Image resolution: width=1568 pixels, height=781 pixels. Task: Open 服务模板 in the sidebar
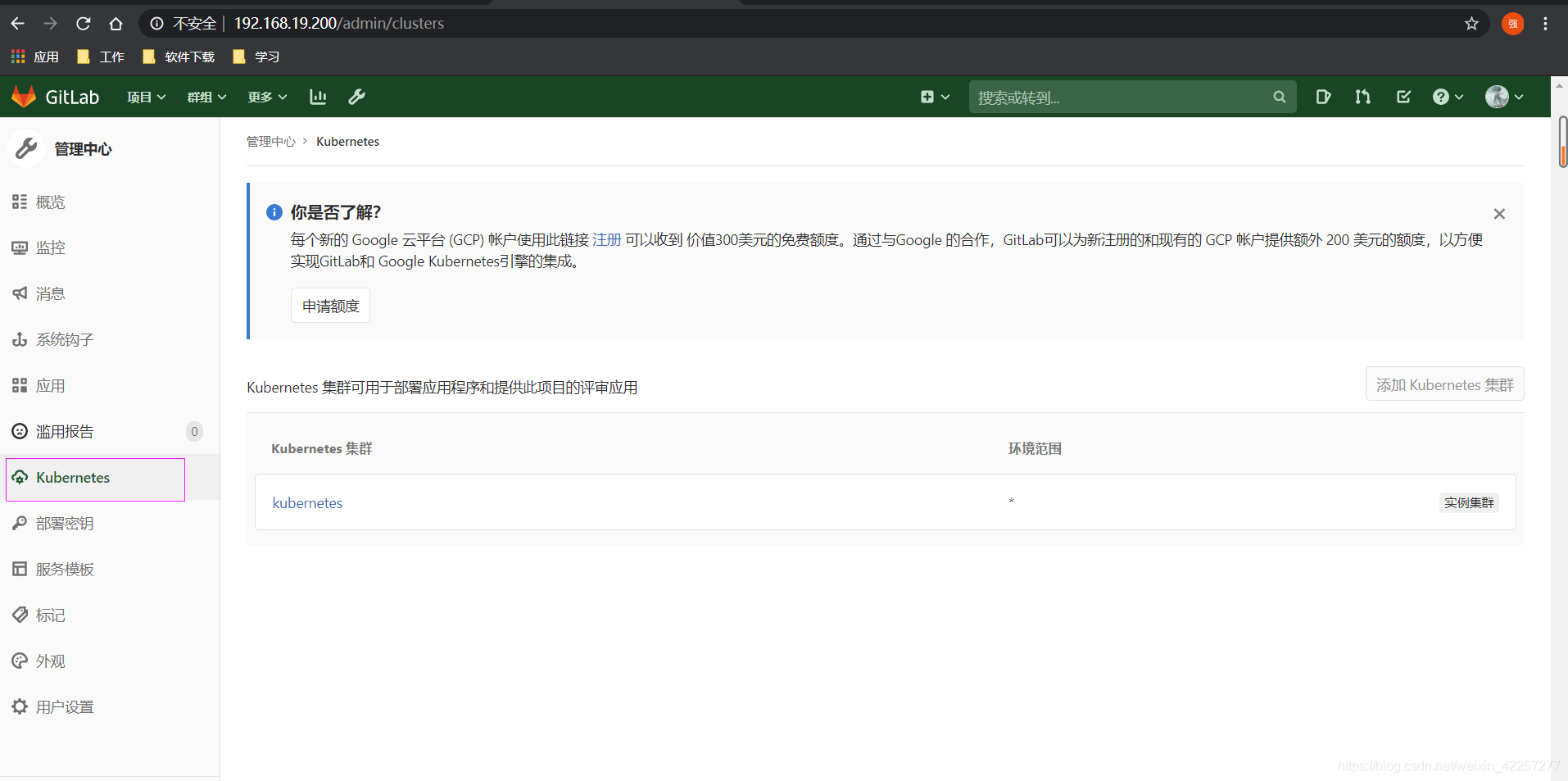[65, 569]
